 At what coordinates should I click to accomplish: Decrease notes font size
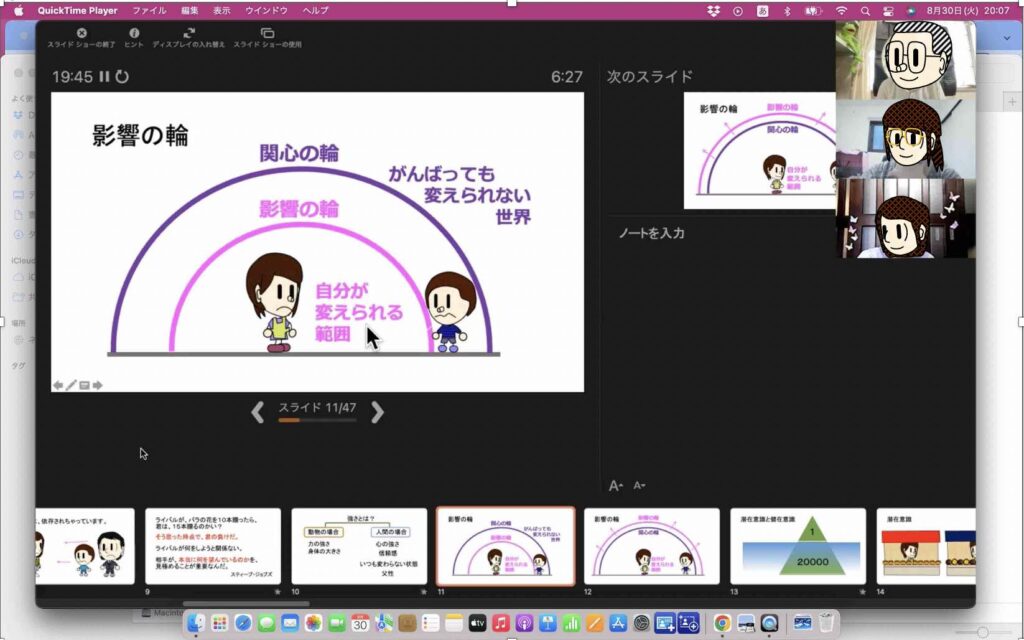coord(639,486)
